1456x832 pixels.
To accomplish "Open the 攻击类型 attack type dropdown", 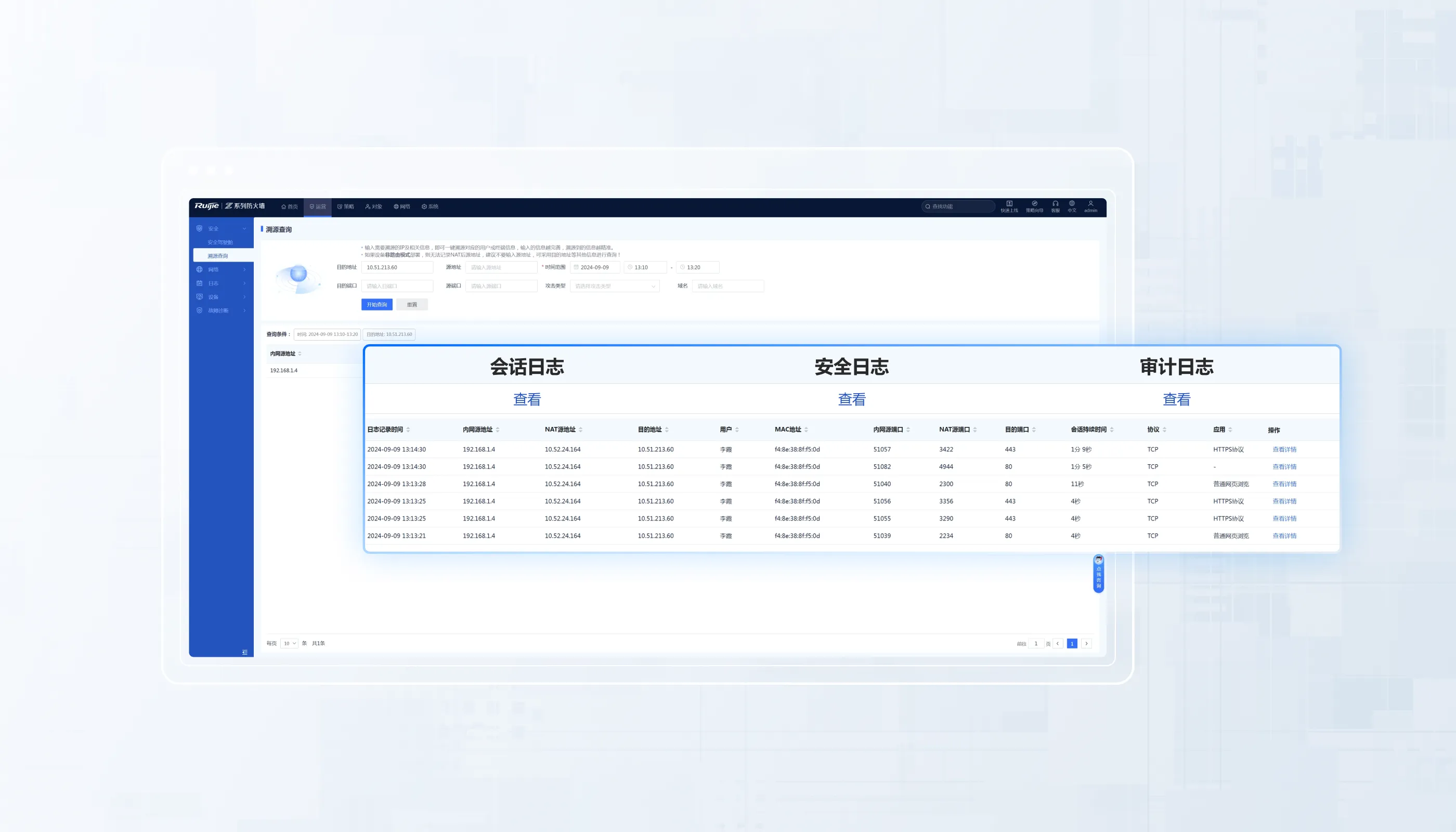I will (615, 287).
